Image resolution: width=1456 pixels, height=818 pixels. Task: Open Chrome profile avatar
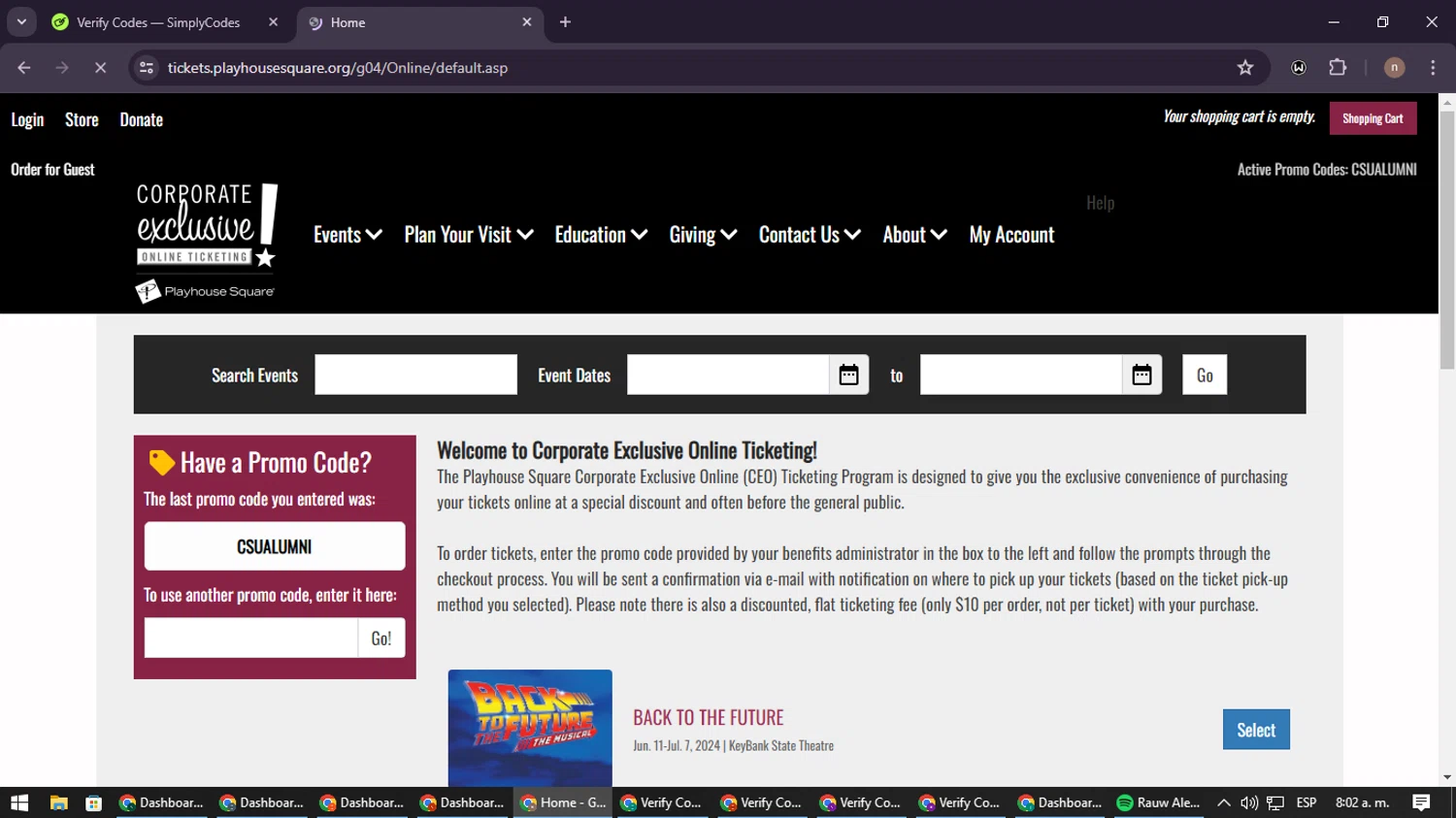coord(1394,68)
